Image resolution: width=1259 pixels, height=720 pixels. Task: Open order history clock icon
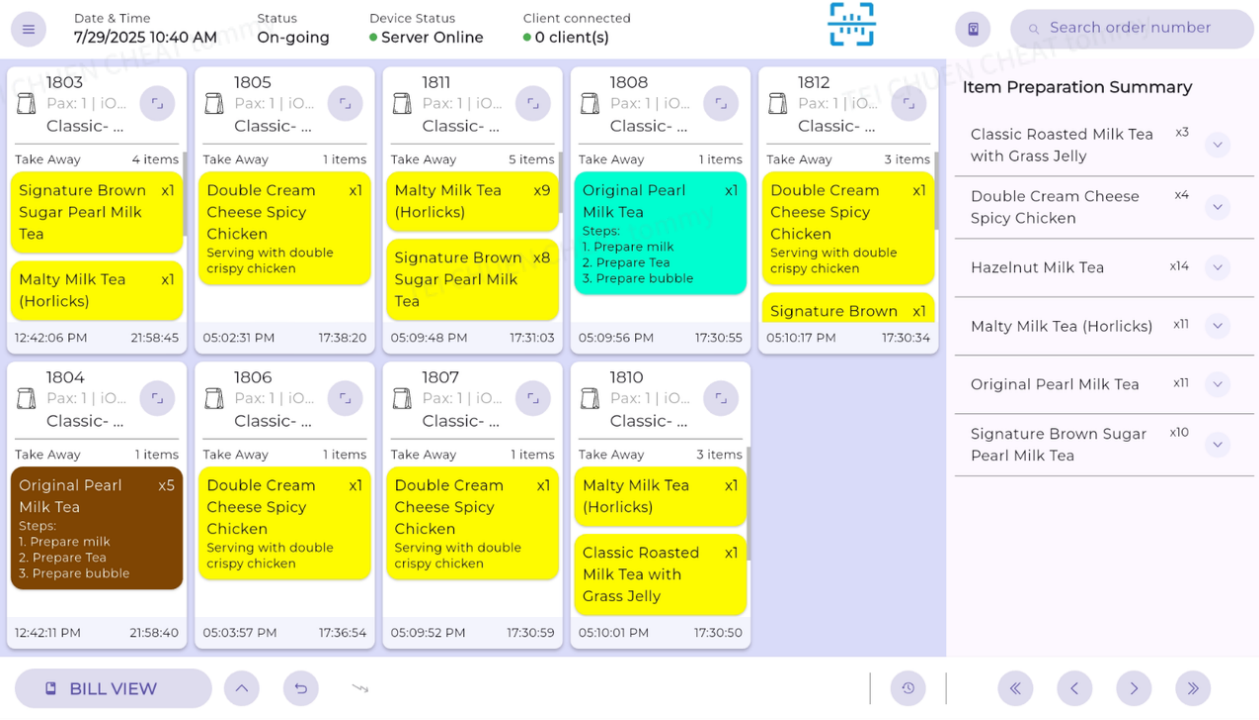tap(908, 688)
